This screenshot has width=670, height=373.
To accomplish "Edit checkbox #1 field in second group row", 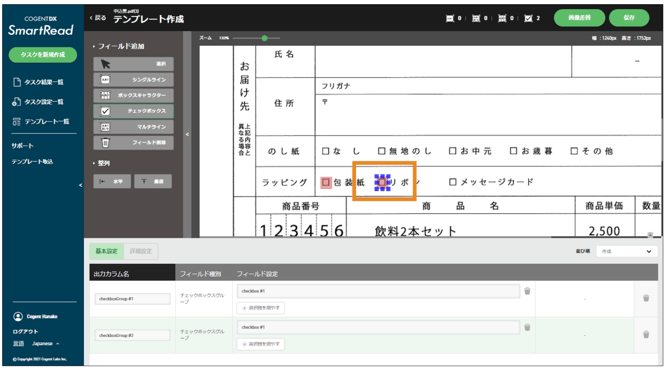I will click(x=378, y=327).
